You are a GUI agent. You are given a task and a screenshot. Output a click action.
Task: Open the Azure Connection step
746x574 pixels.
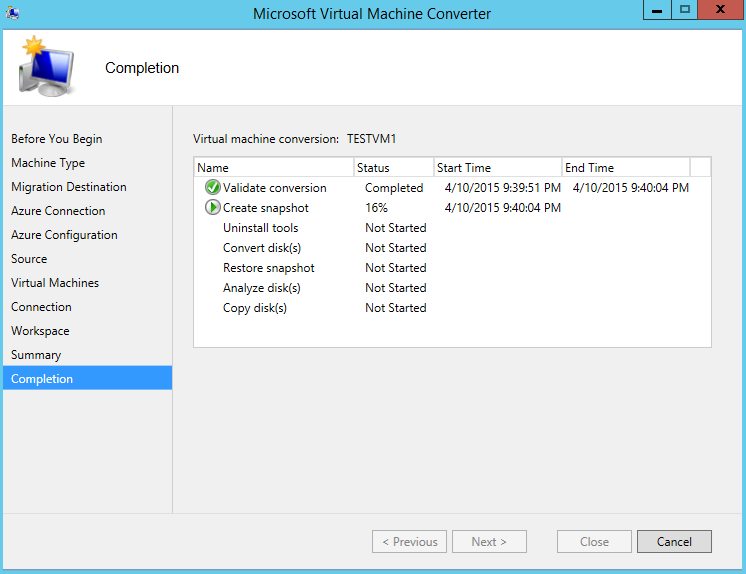(58, 211)
